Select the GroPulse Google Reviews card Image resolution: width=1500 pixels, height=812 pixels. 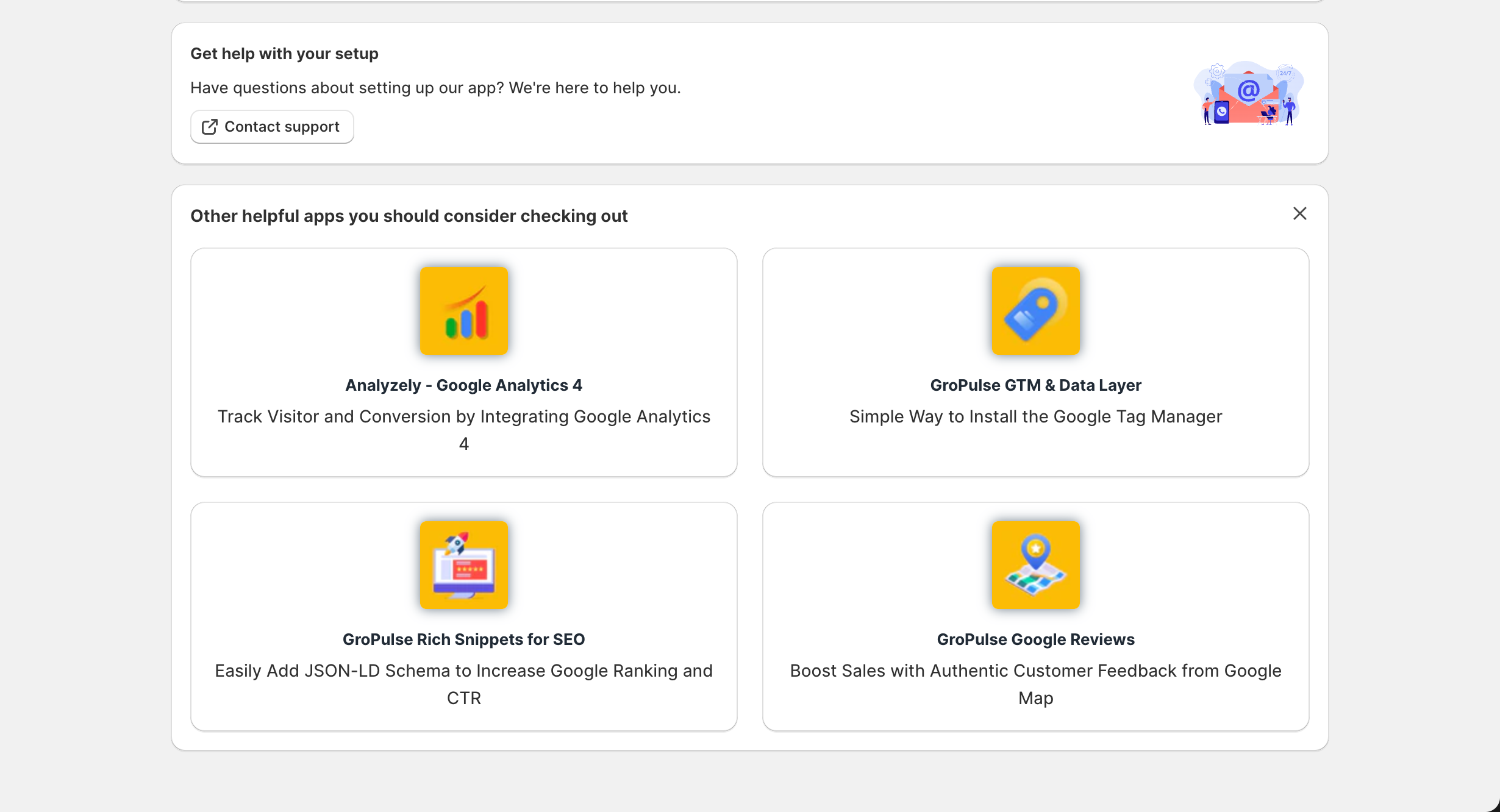tap(1035, 615)
